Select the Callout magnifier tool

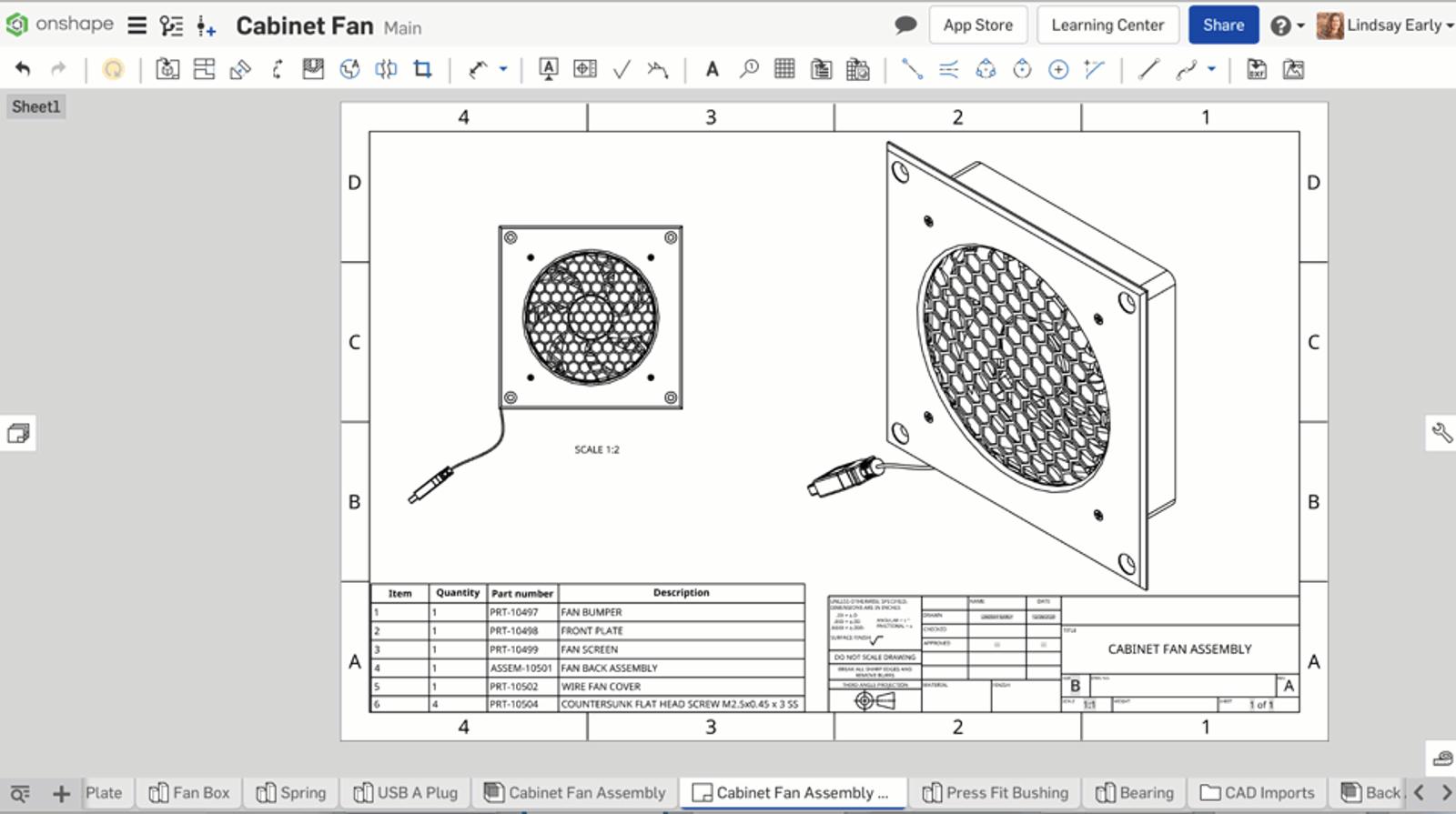749,69
